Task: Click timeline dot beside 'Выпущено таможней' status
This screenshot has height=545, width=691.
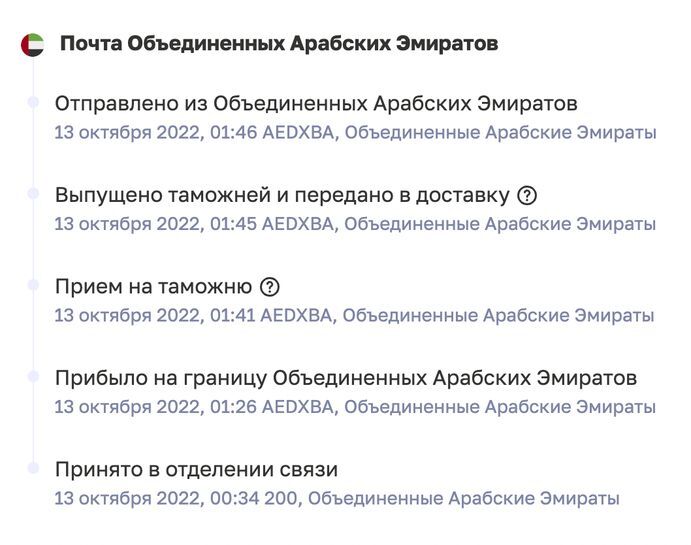Action: 33,194
